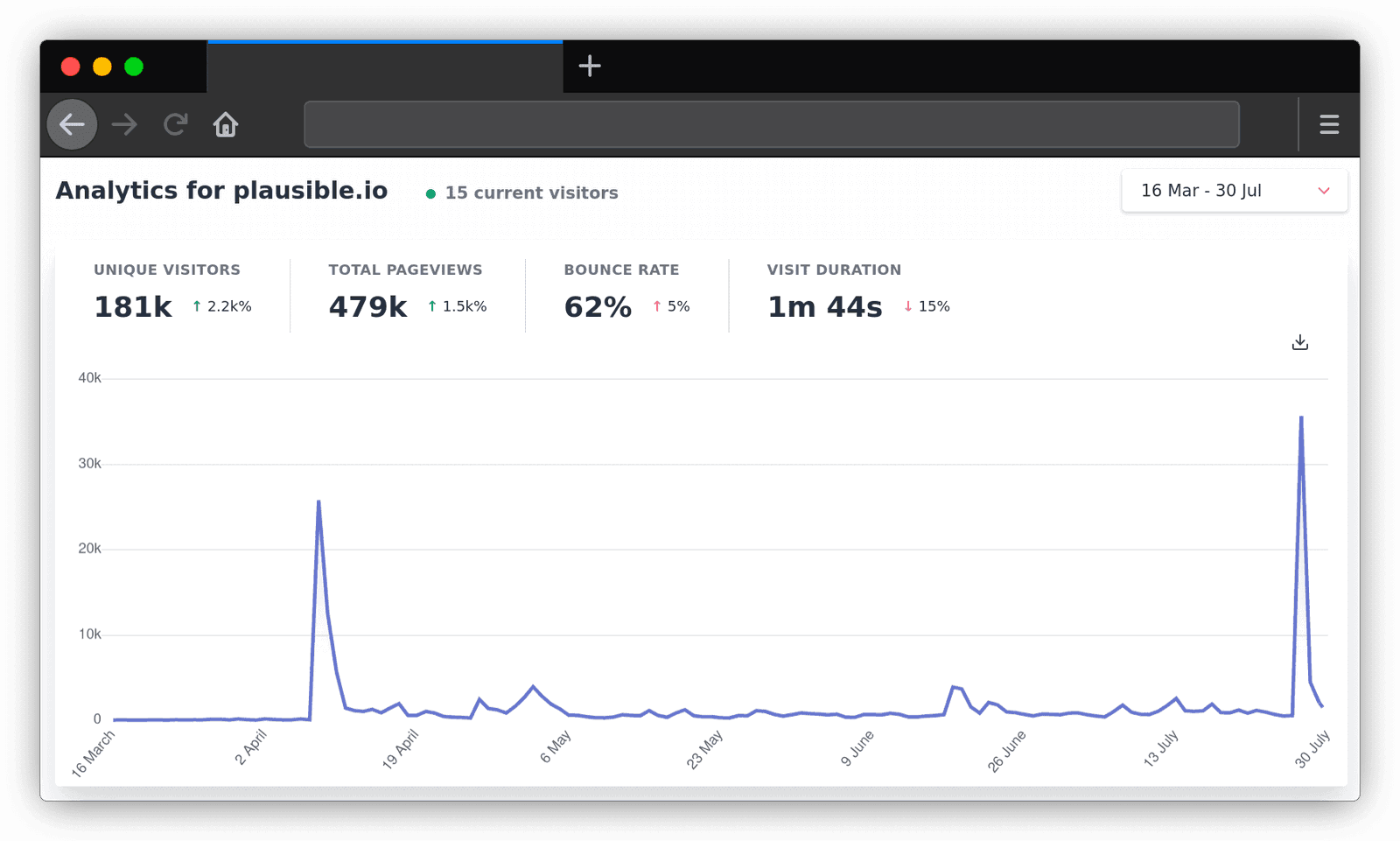
Task: Click inside the browser address bar
Action: (x=770, y=124)
